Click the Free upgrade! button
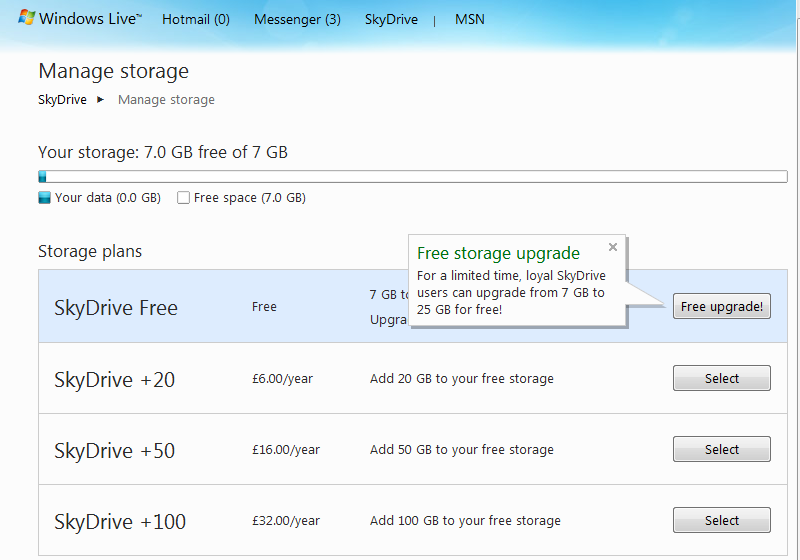The image size is (800, 560). [721, 307]
